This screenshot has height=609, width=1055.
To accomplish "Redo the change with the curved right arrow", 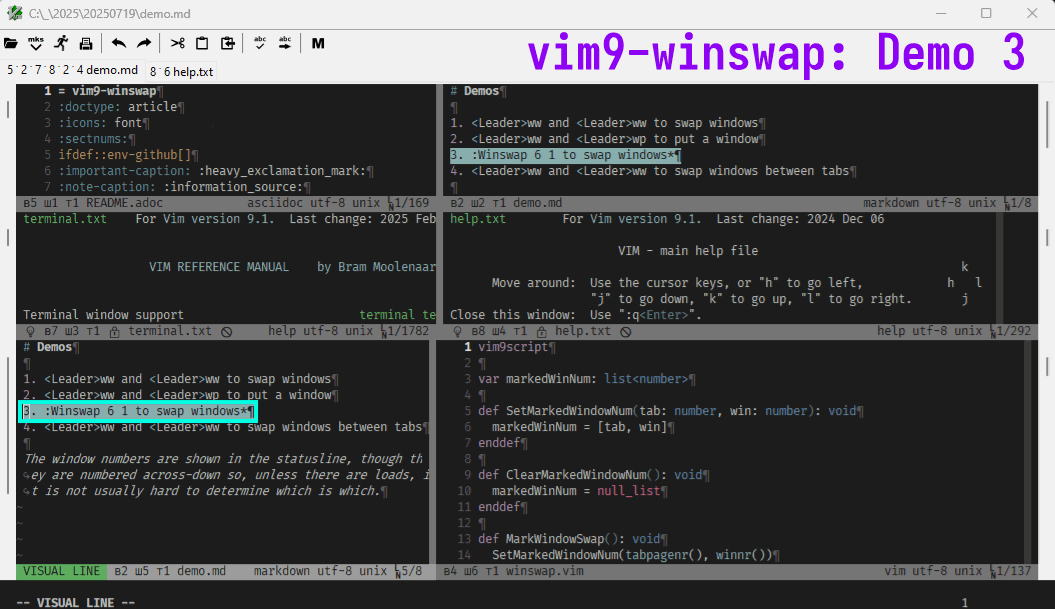I will [144, 44].
